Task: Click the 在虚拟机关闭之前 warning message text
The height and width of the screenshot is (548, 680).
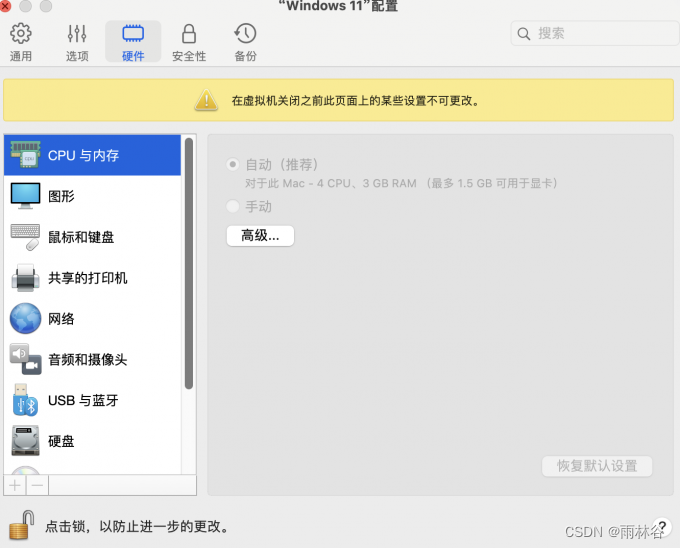Action: pos(356,101)
